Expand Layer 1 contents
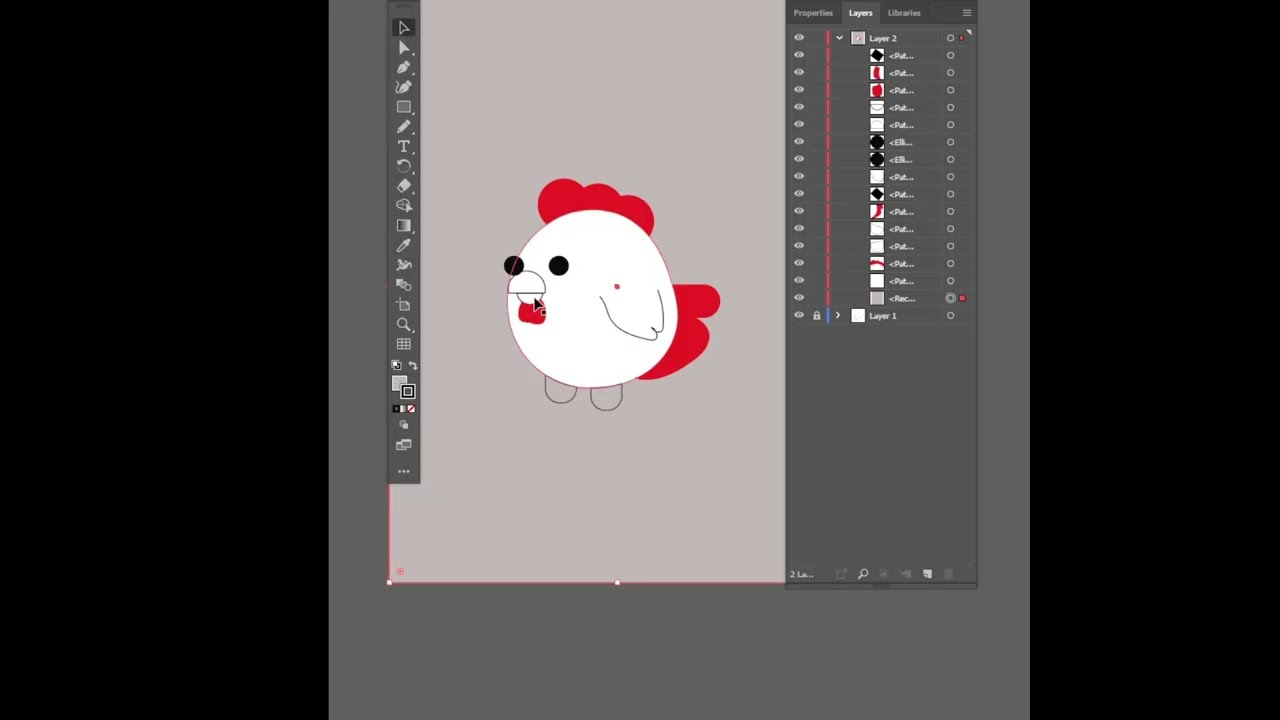This screenshot has height=720, width=1280. (838, 316)
